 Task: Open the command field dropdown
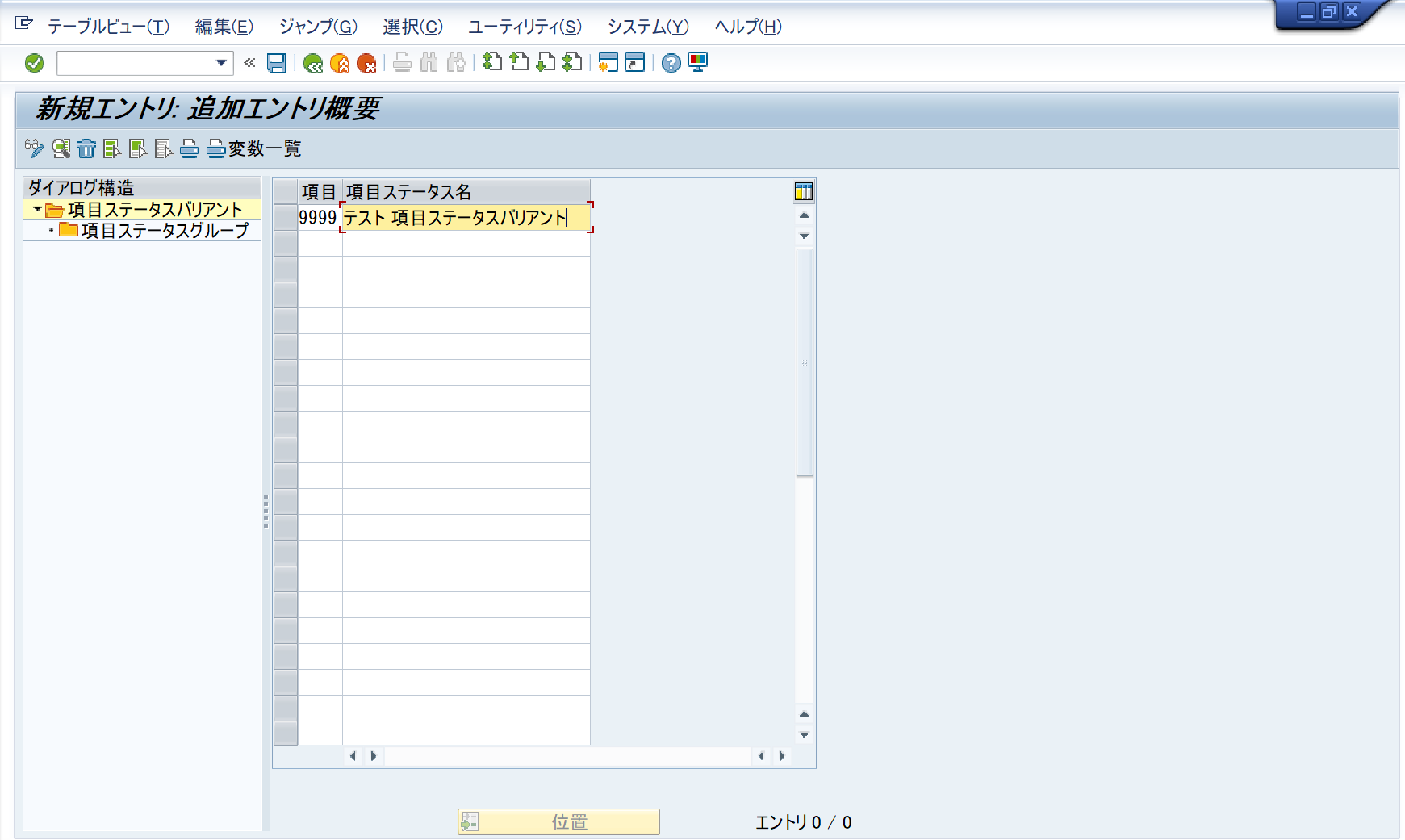pos(220,64)
